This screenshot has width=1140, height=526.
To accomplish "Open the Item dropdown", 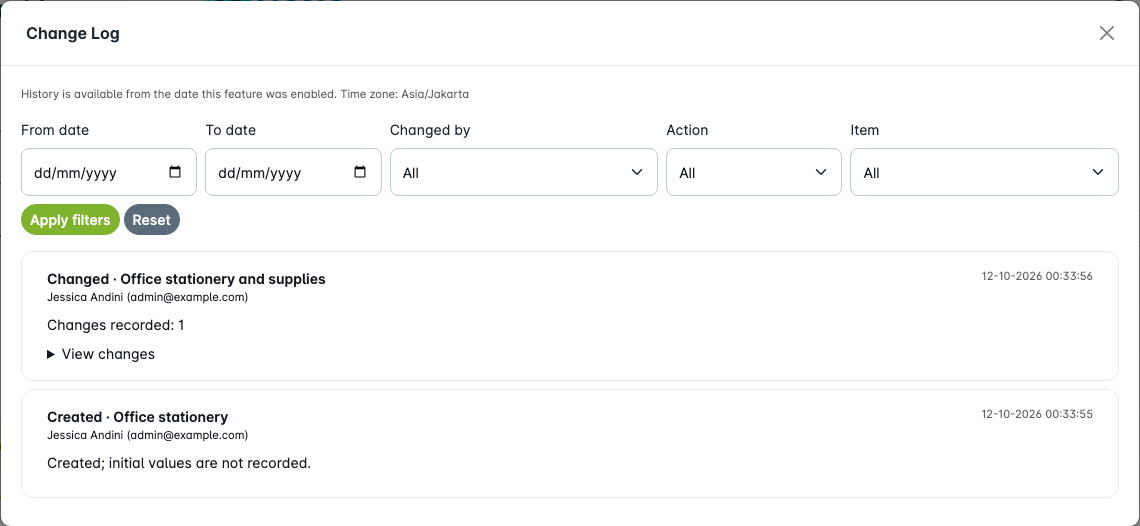I will (984, 172).
